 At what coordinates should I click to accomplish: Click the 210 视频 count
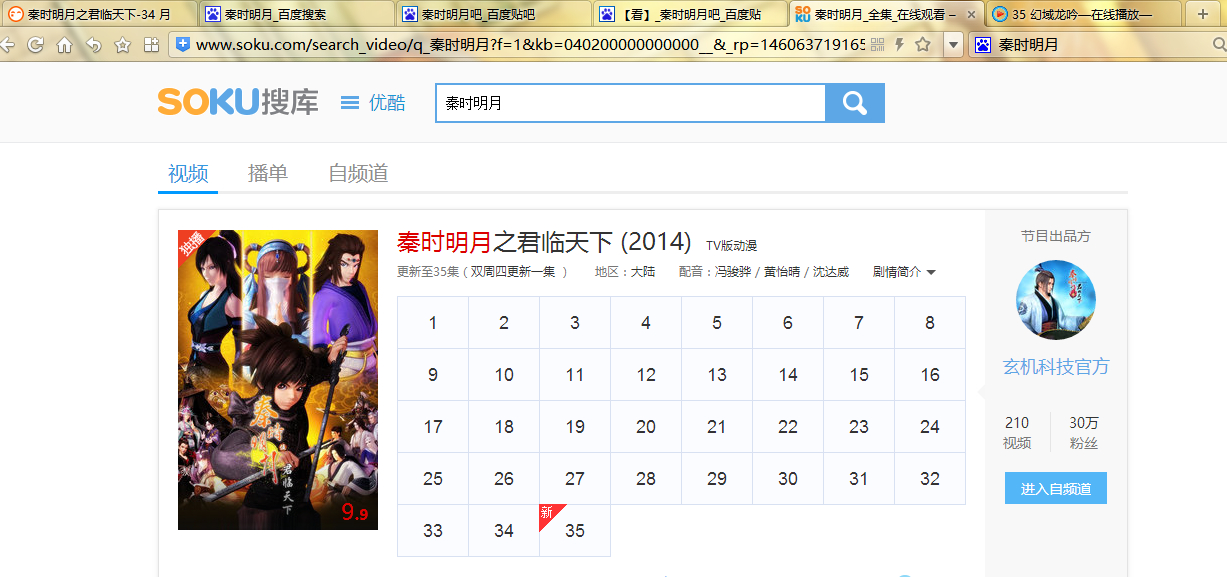tap(1017, 432)
